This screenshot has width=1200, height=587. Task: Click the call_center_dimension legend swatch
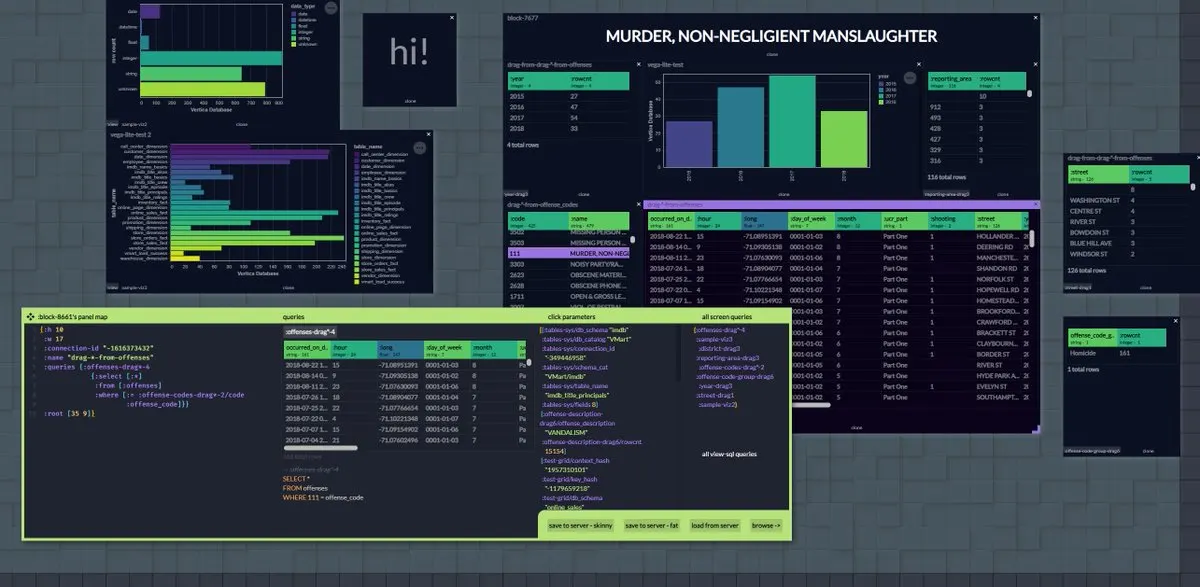tap(356, 155)
